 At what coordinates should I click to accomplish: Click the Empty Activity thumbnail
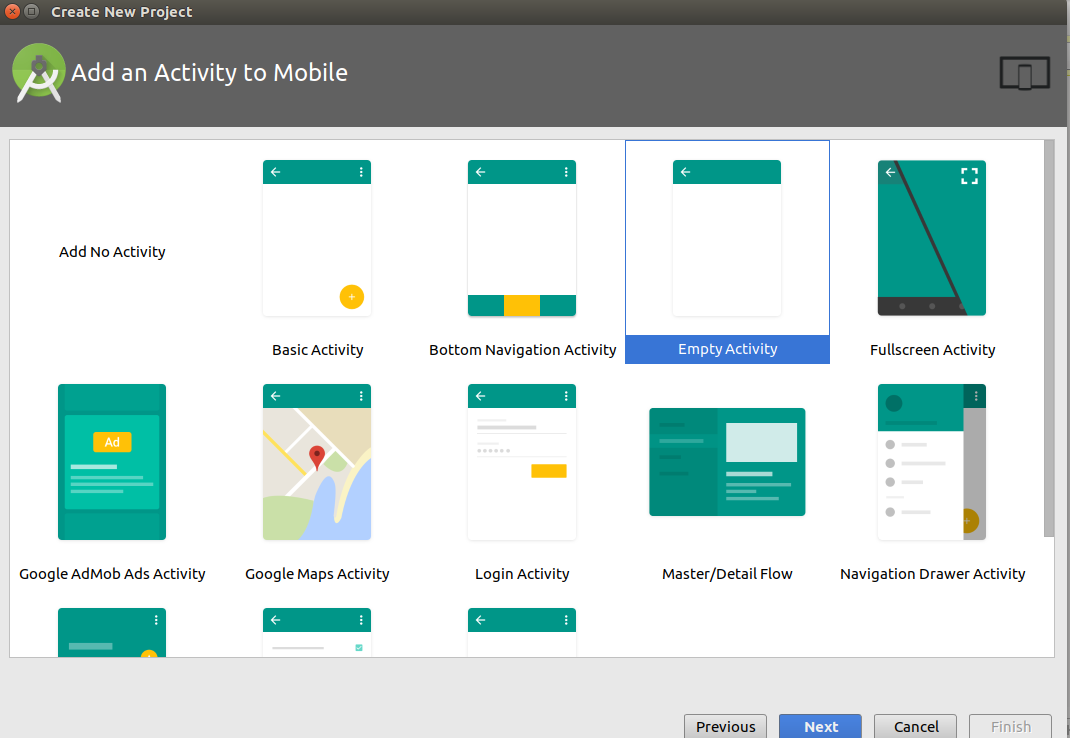point(727,238)
